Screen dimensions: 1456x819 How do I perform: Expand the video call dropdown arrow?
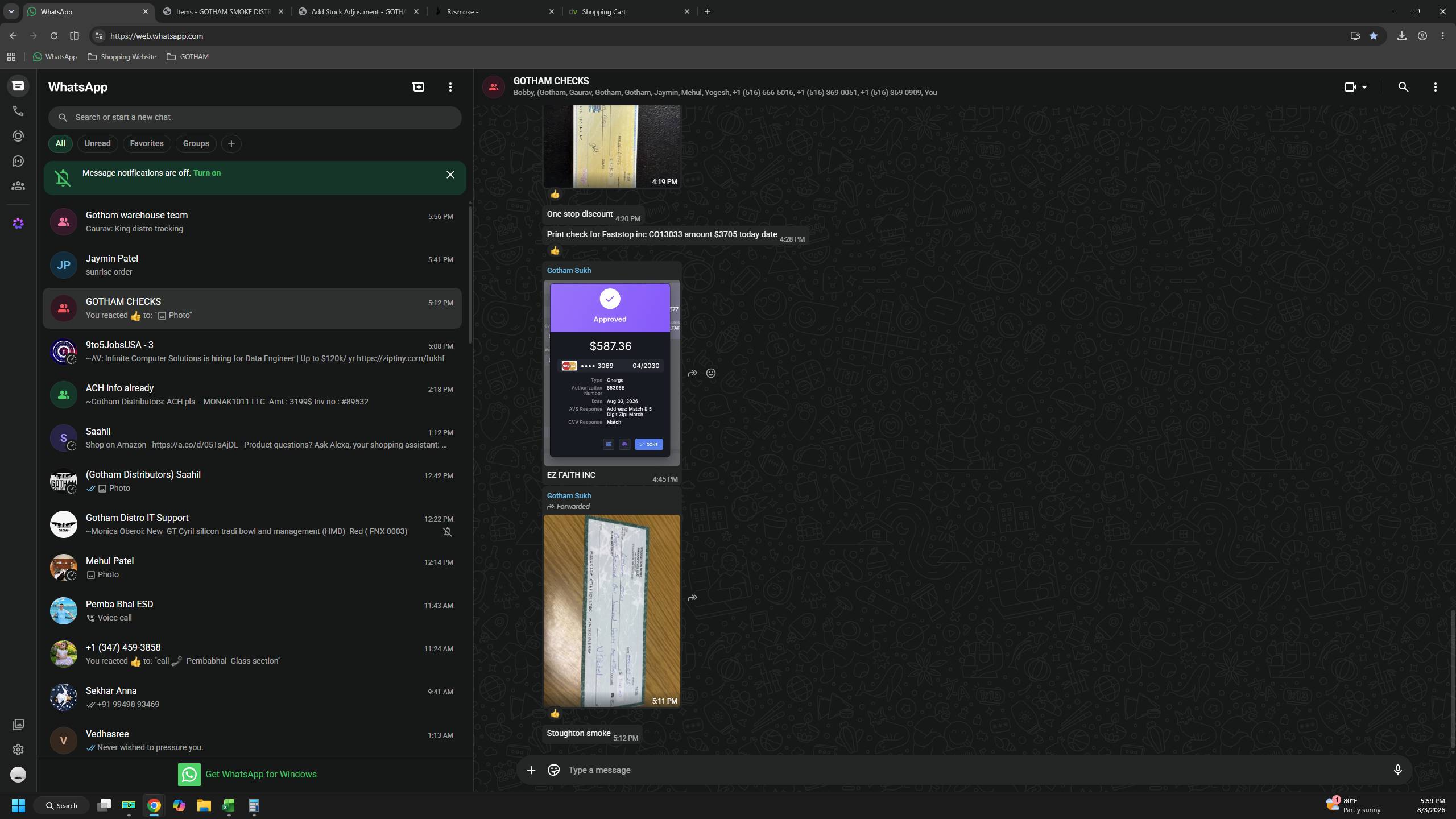pyautogui.click(x=1364, y=87)
